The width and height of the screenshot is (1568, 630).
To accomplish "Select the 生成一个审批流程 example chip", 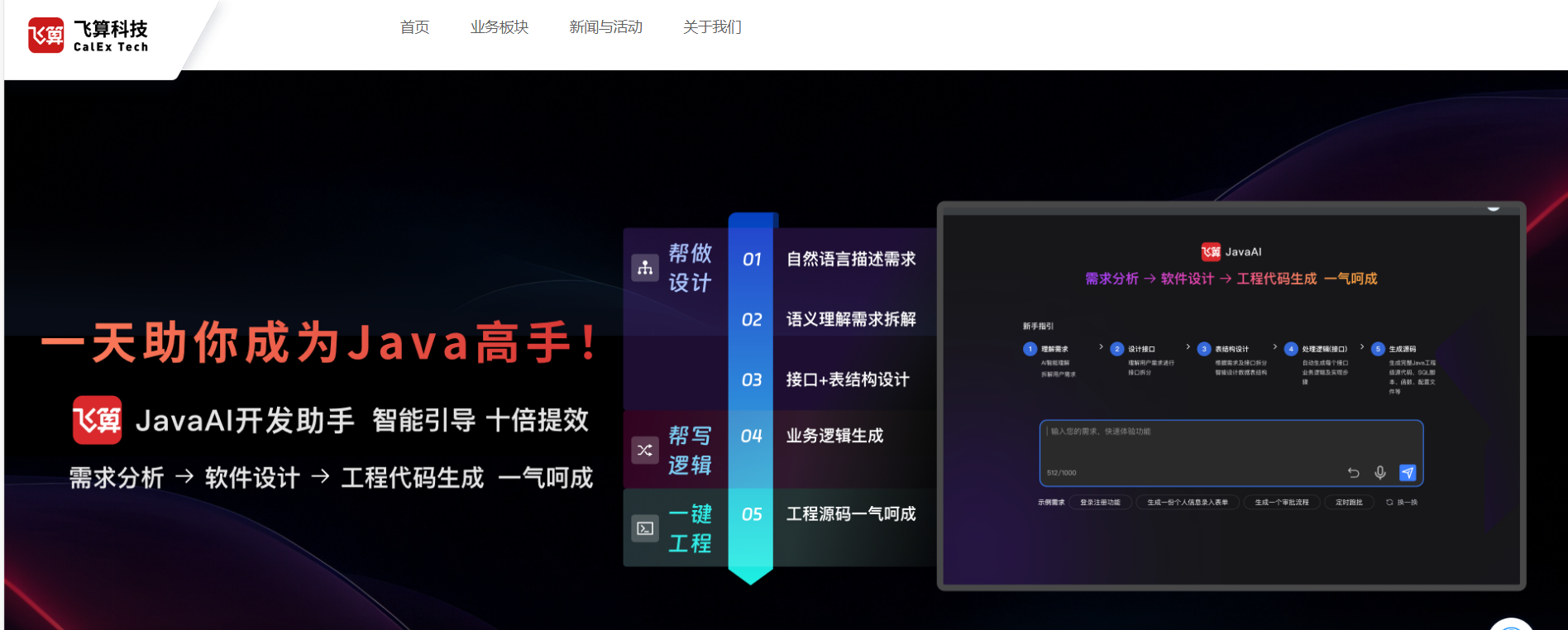I will pyautogui.click(x=1282, y=502).
